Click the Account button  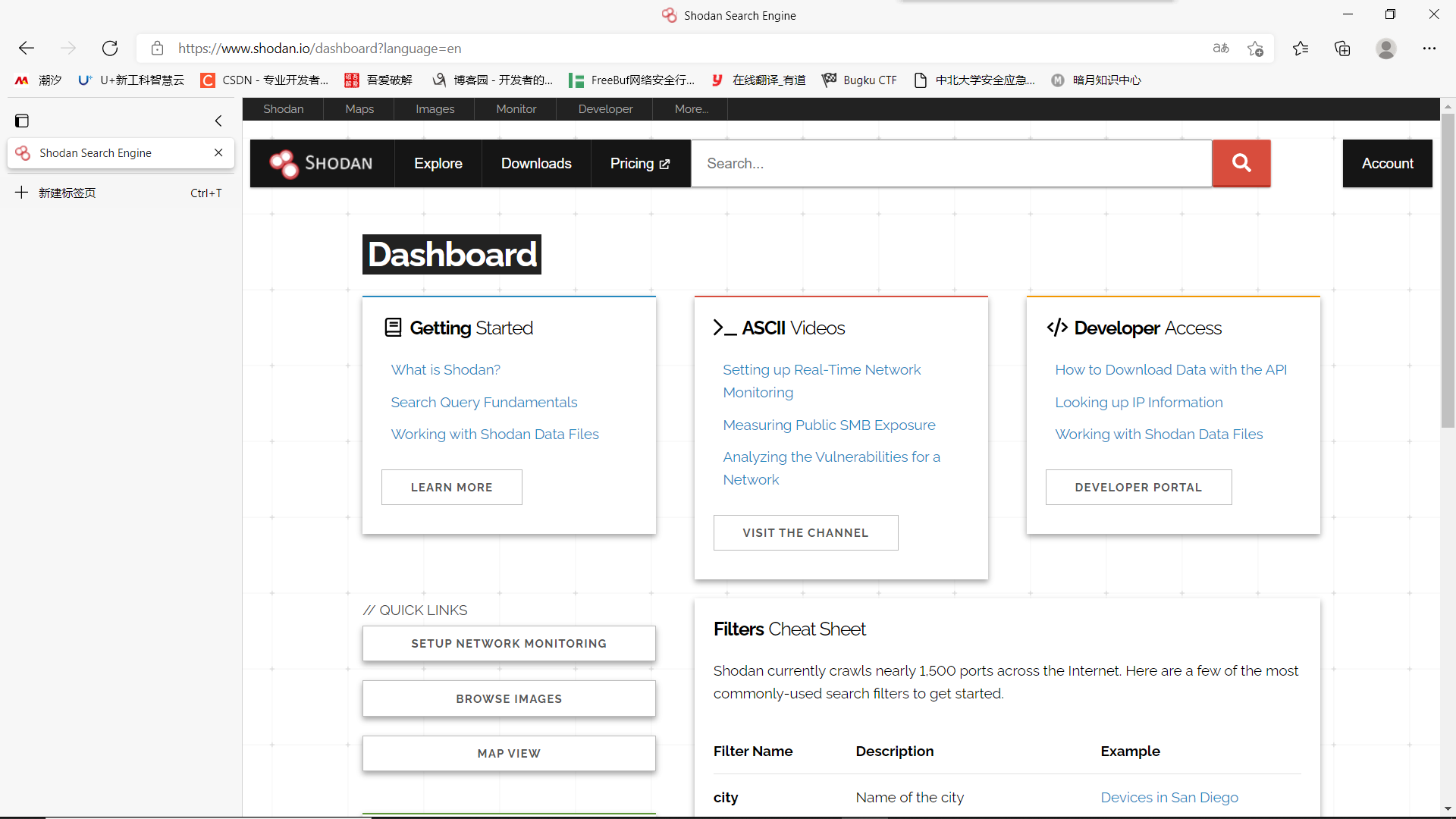click(x=1387, y=163)
